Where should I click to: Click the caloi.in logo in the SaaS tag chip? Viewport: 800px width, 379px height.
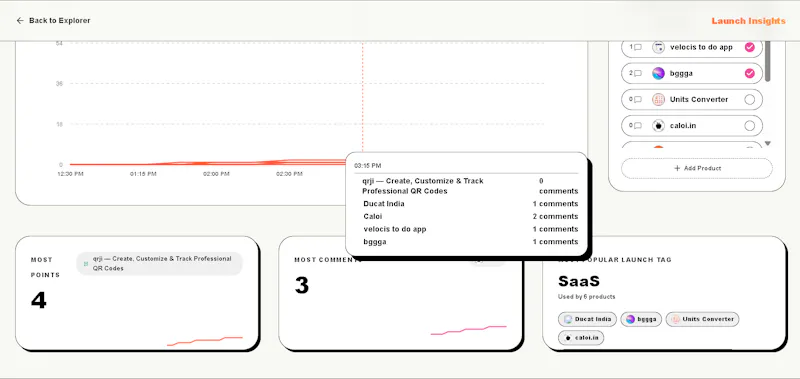[x=568, y=338]
